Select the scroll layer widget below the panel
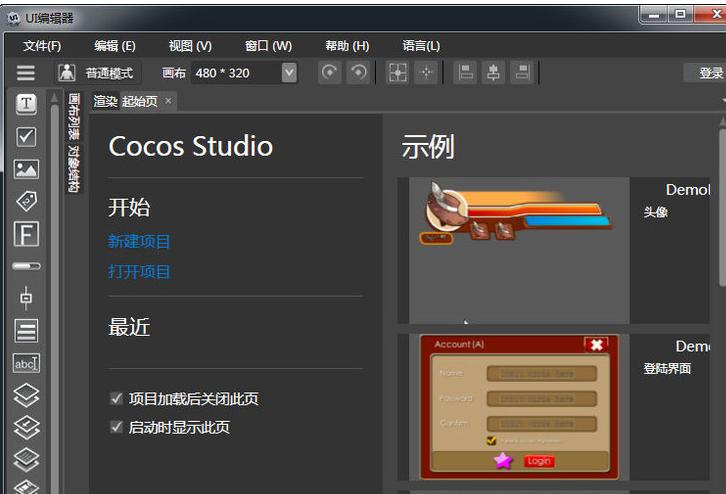 (26, 427)
